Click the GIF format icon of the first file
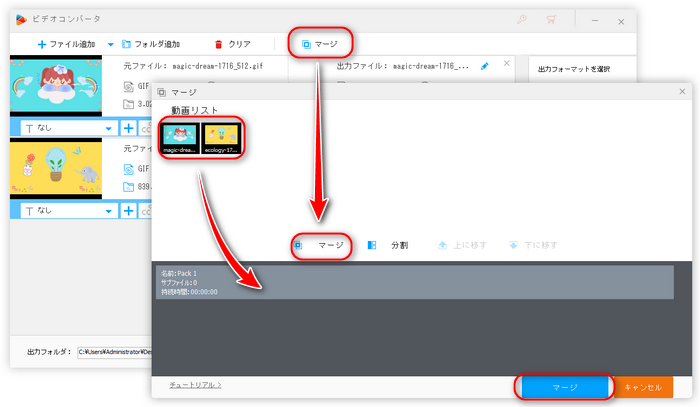Screen dimensions: 700x407 128,86
